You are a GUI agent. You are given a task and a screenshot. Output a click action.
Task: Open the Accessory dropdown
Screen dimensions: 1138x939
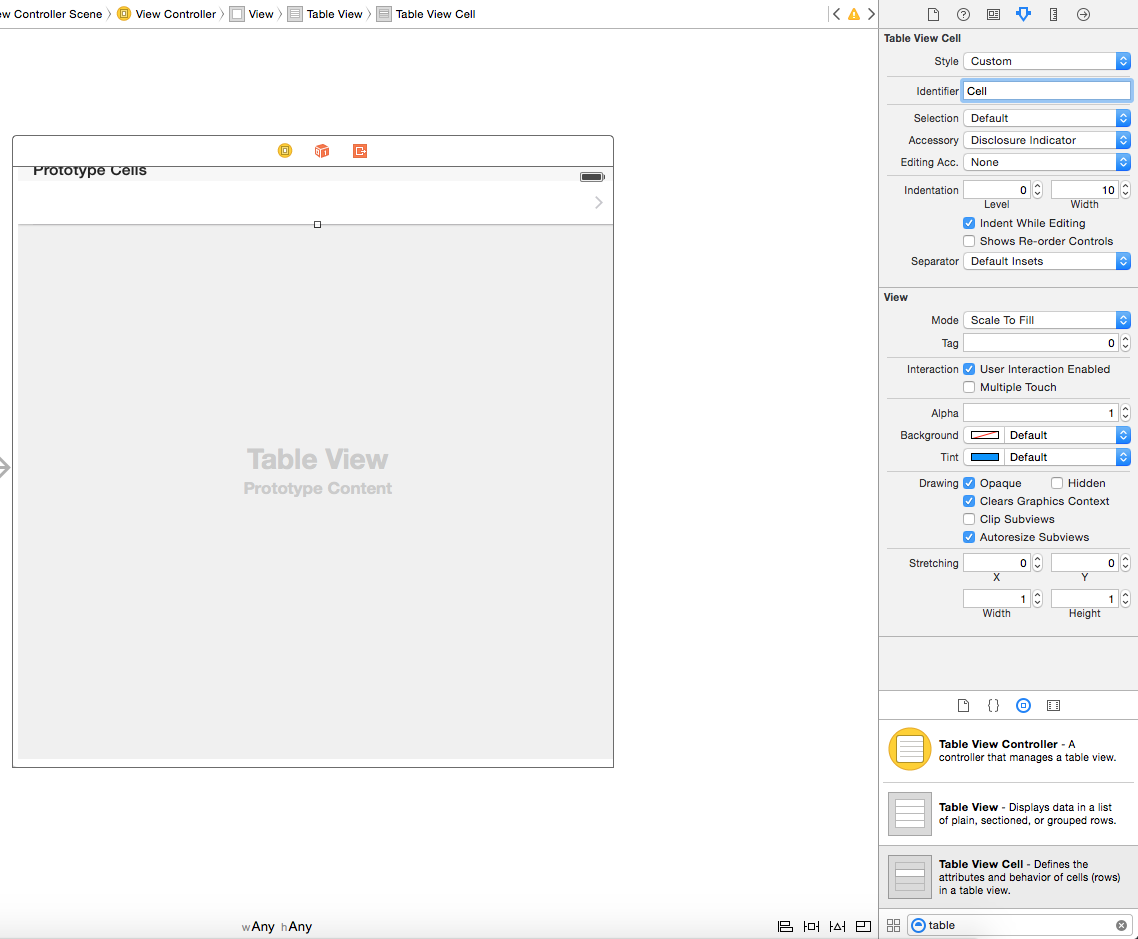point(1046,140)
